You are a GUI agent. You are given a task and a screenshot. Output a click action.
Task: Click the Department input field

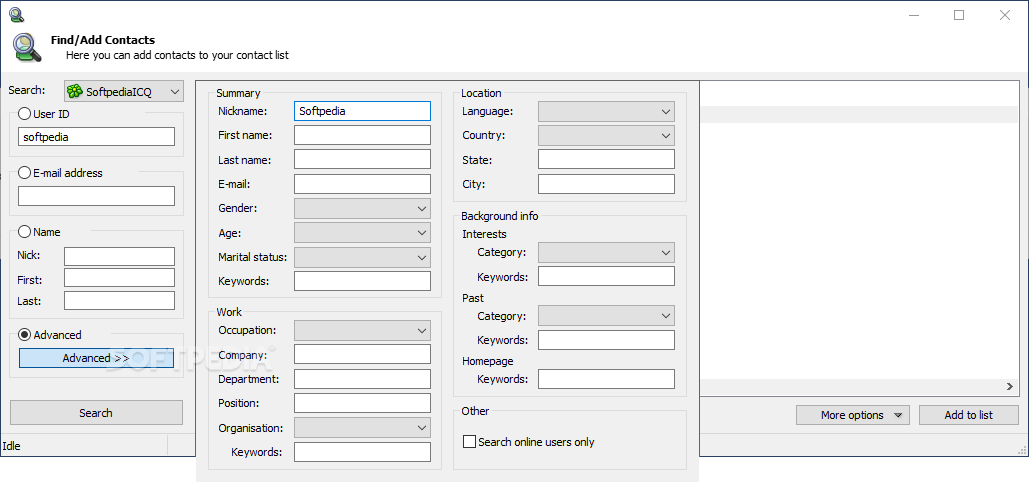pyautogui.click(x=362, y=379)
